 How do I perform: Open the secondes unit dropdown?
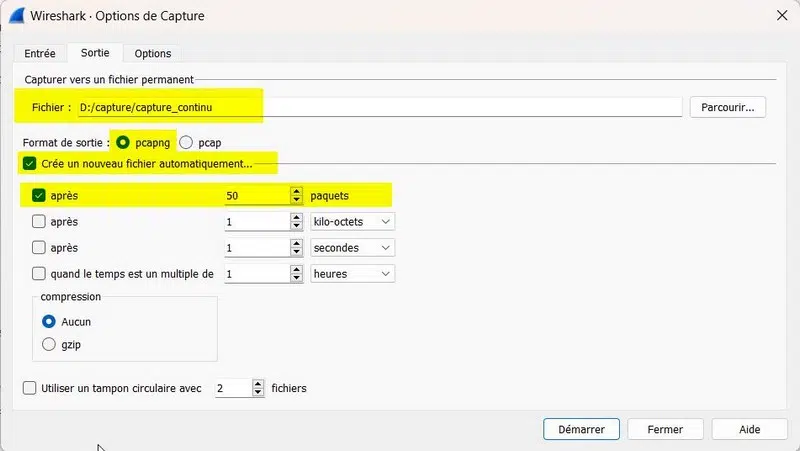(x=352, y=247)
